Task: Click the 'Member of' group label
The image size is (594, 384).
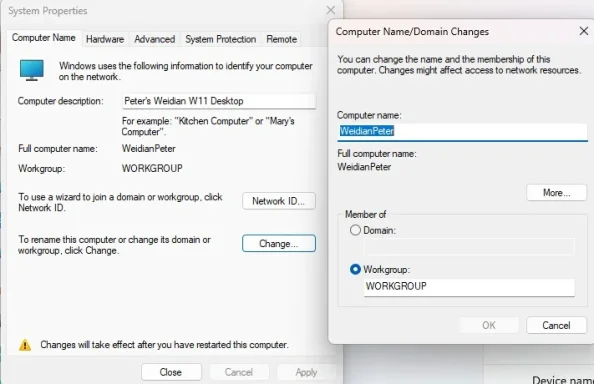Action: click(x=366, y=215)
